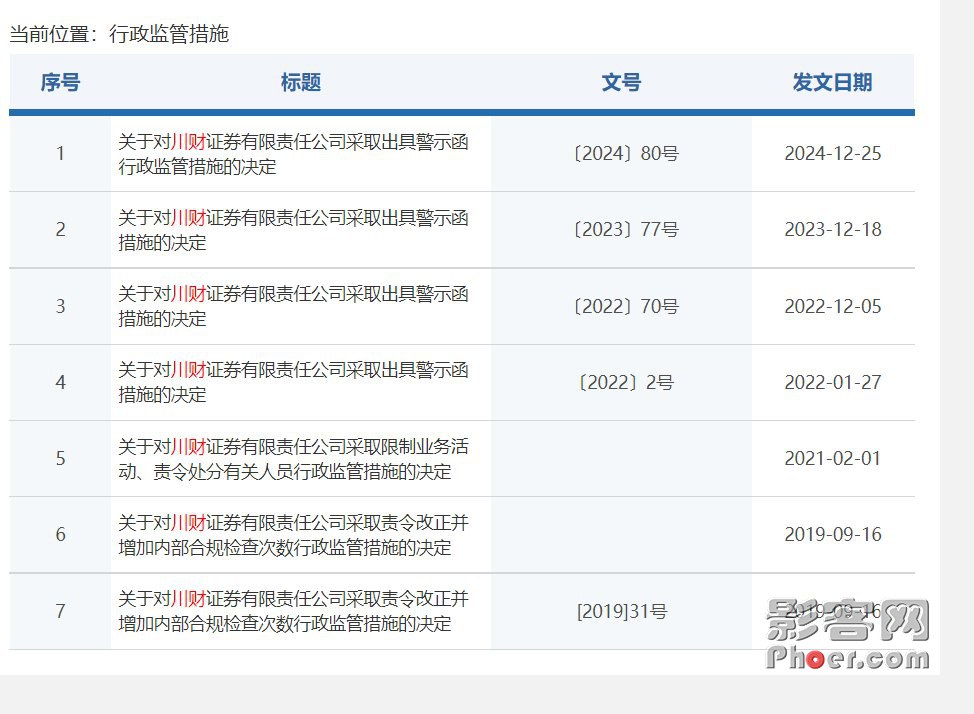This screenshot has height=714, width=974.
Task: Click the 发文日期 column header
Action: (832, 82)
